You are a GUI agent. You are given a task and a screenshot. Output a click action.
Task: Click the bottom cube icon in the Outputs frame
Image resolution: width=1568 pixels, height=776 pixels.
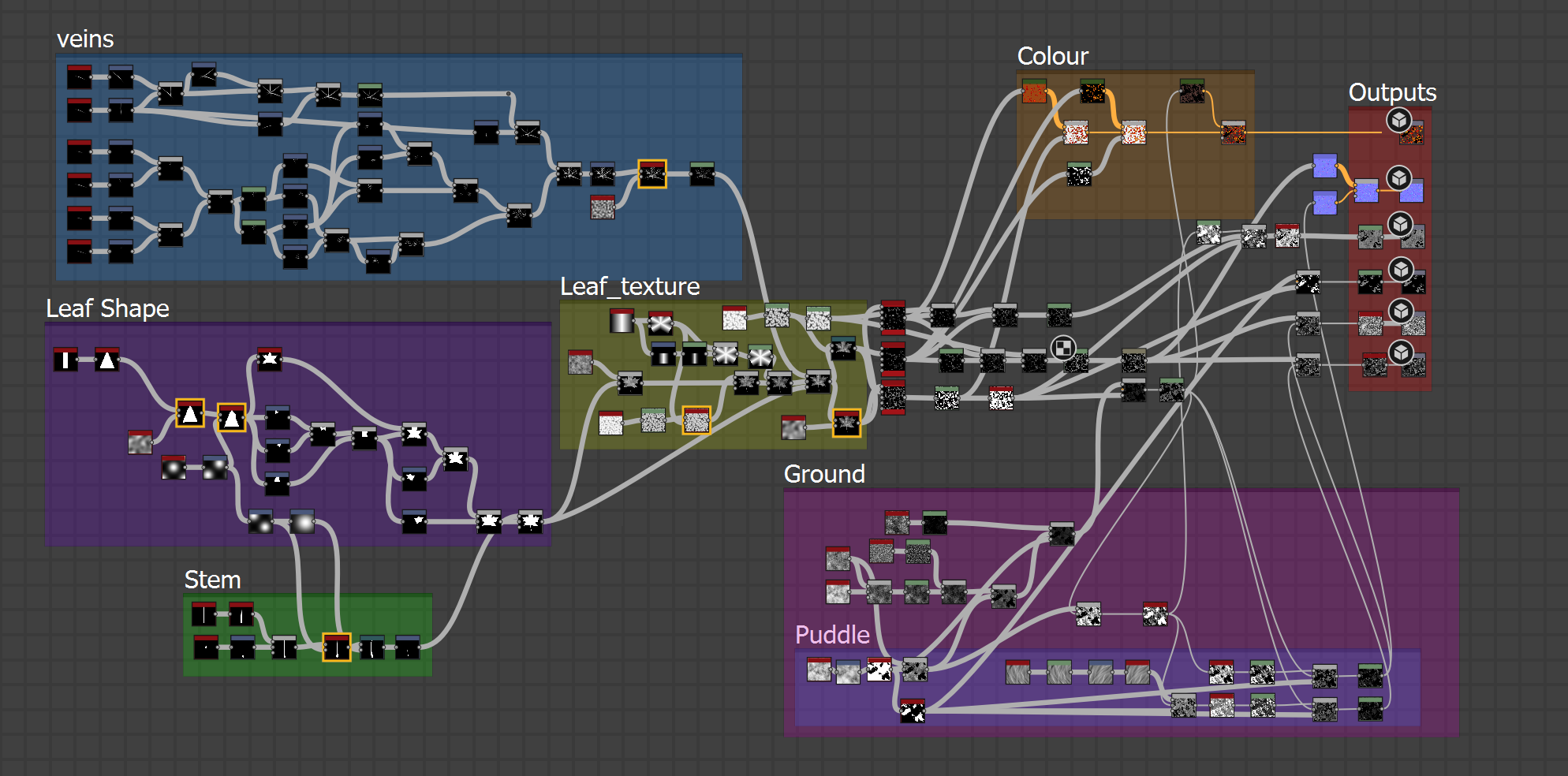click(1401, 353)
